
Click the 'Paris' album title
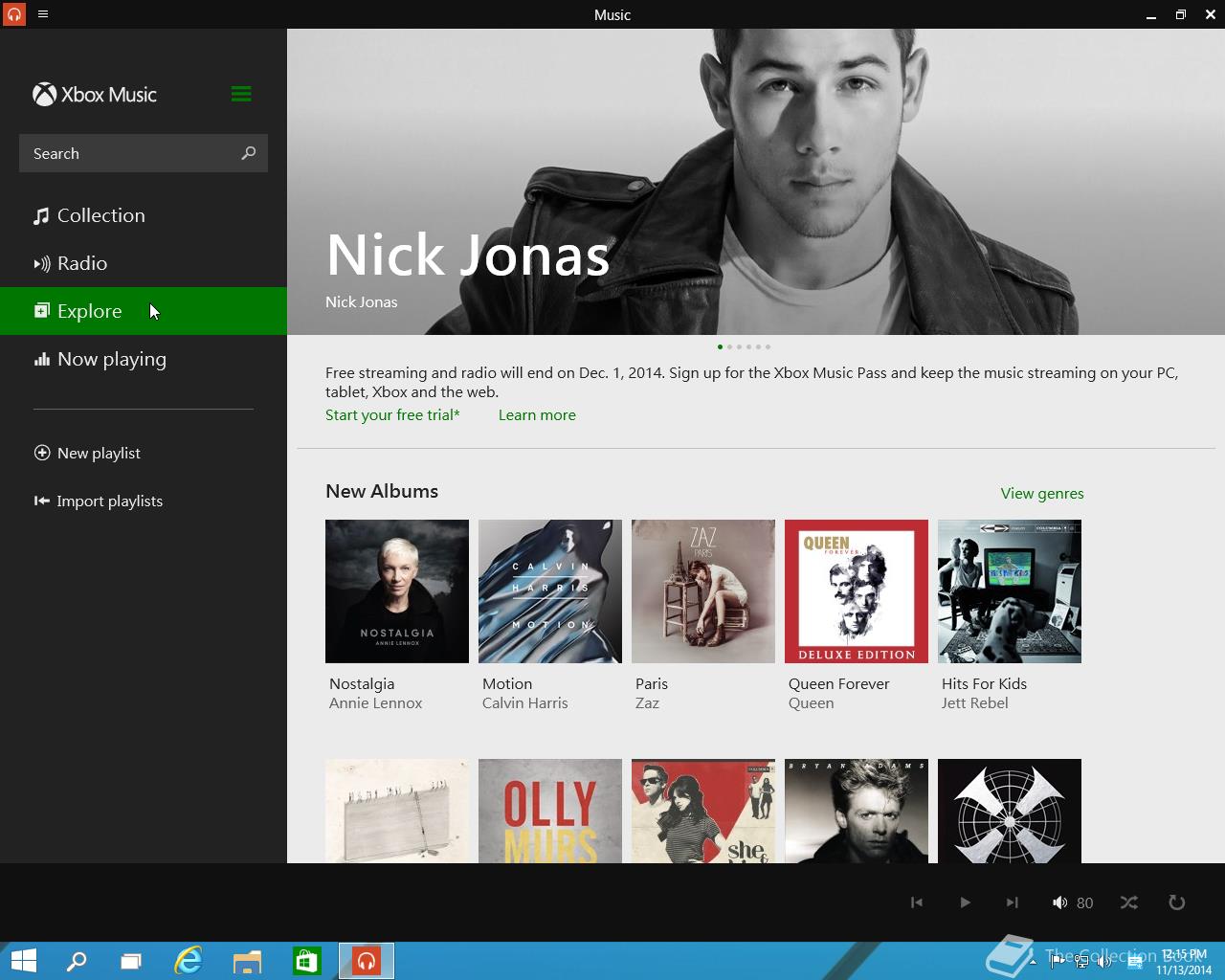point(652,683)
